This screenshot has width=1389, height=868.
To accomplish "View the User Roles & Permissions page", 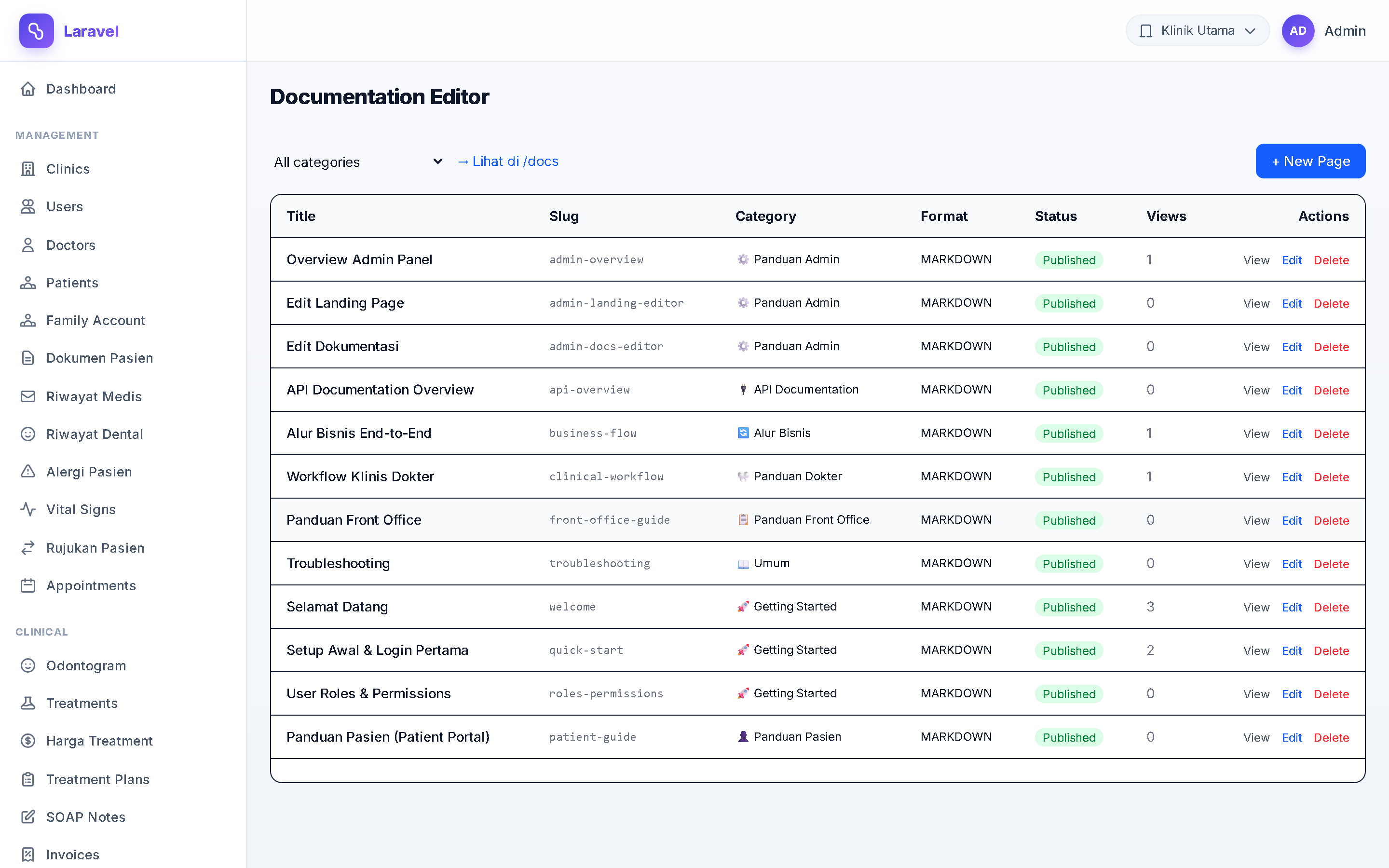I will click(x=1256, y=694).
